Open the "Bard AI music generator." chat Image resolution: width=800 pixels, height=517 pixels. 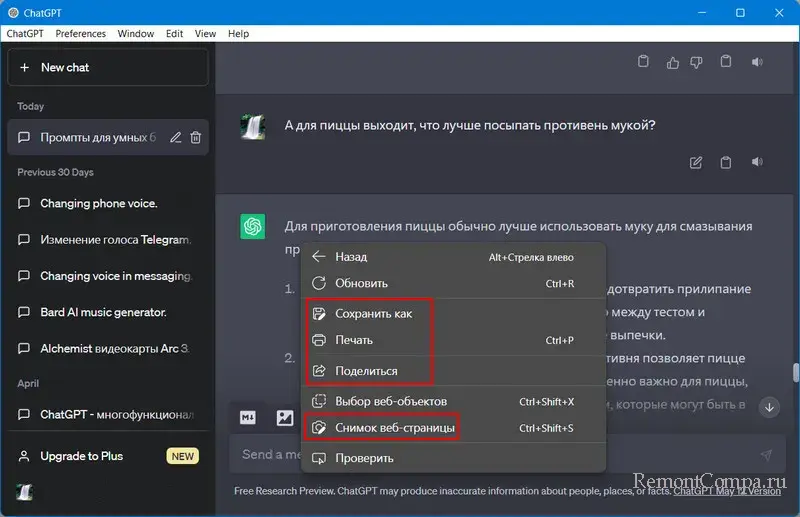click(103, 313)
